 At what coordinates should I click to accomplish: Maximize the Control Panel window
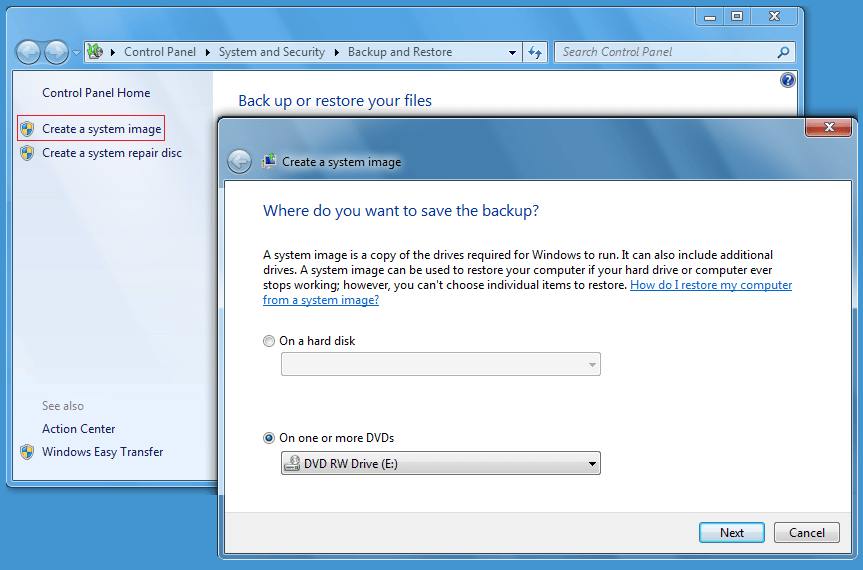(737, 17)
